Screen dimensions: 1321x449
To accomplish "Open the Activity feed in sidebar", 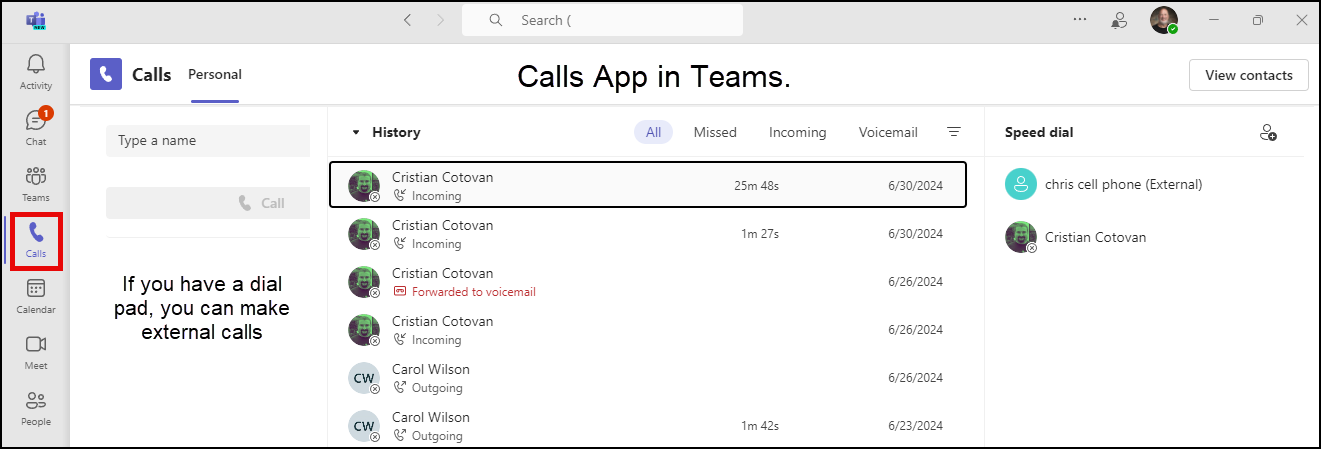I will 36,72.
